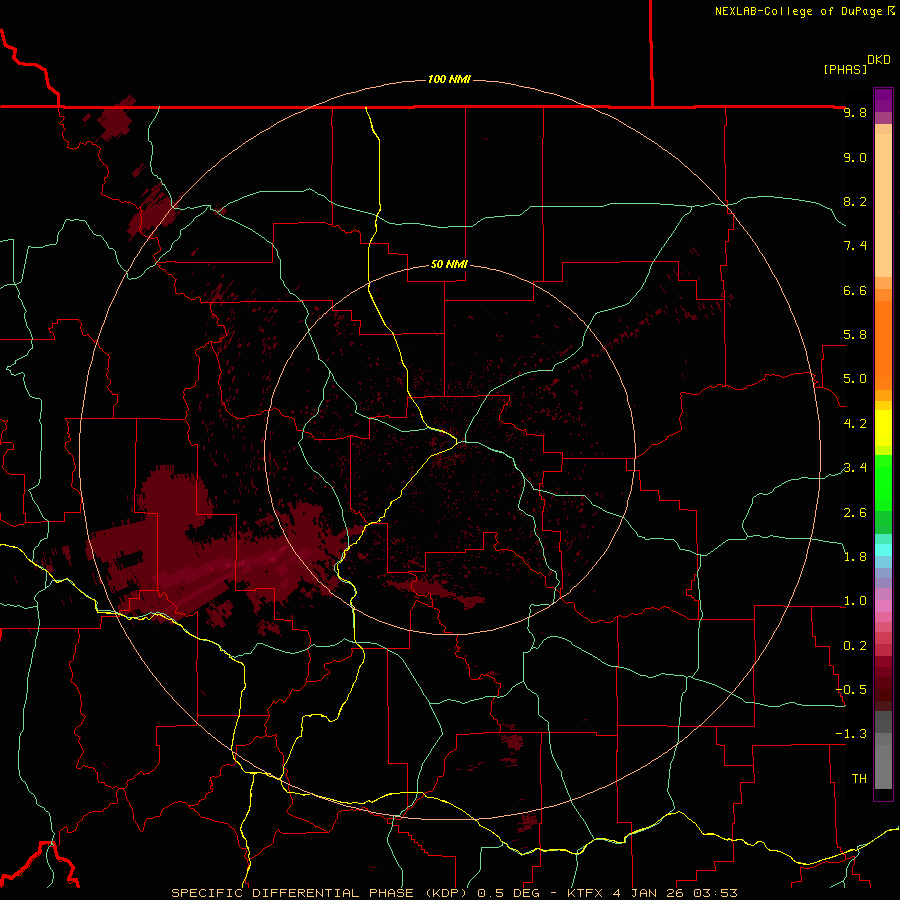Screen dimensions: 900x900
Task: Click the 50 NMI range ring label
Action: click(x=449, y=264)
